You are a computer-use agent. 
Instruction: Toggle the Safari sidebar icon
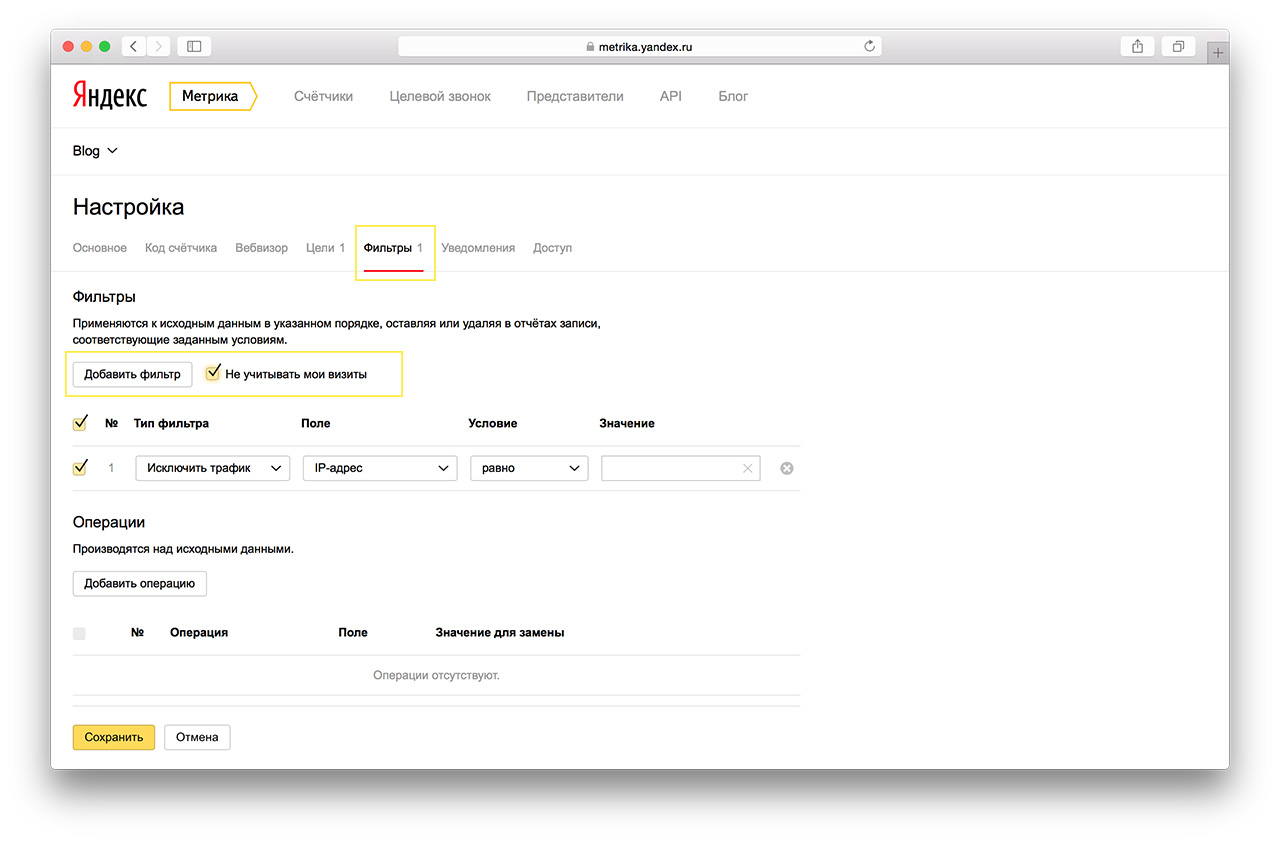[194, 46]
